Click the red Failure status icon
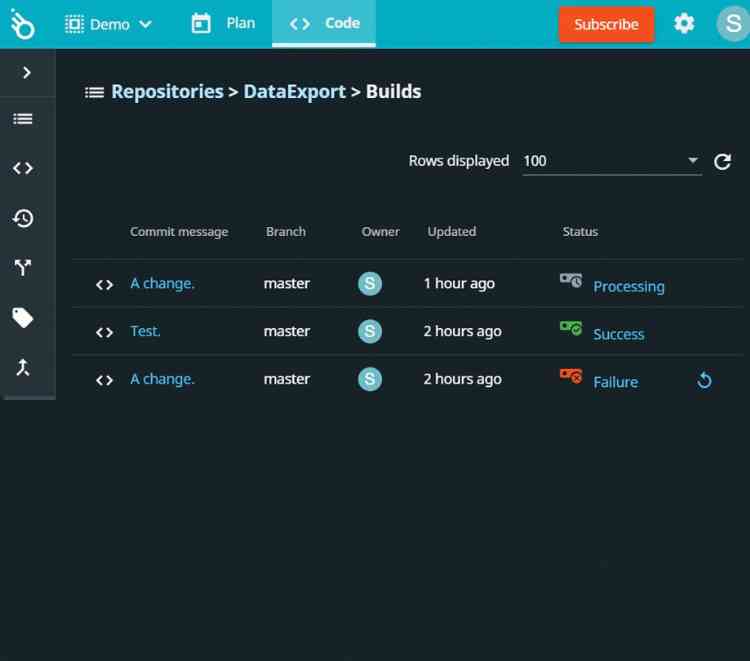The height and width of the screenshot is (661, 750). [571, 376]
